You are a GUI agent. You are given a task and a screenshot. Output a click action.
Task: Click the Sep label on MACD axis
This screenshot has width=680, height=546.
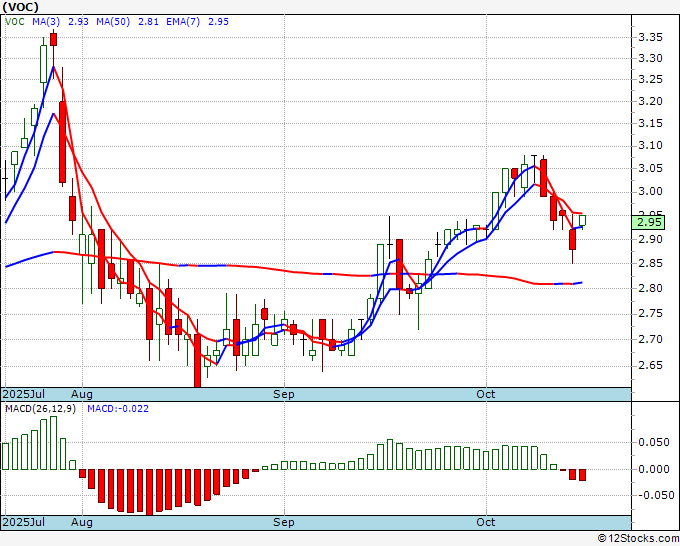coord(284,522)
